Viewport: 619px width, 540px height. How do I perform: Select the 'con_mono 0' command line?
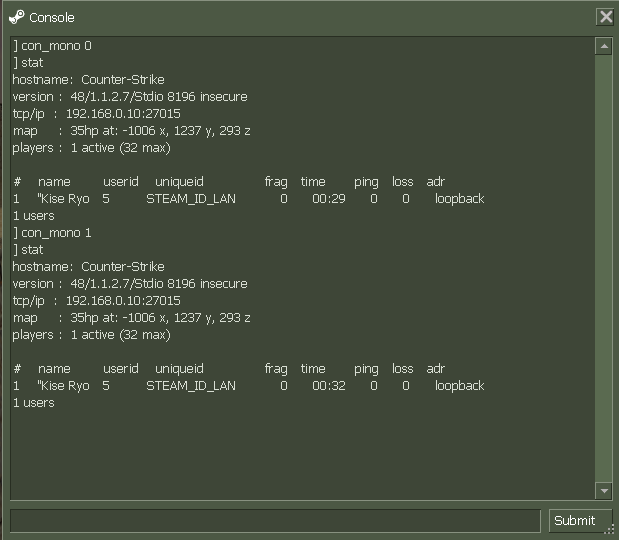coord(52,46)
